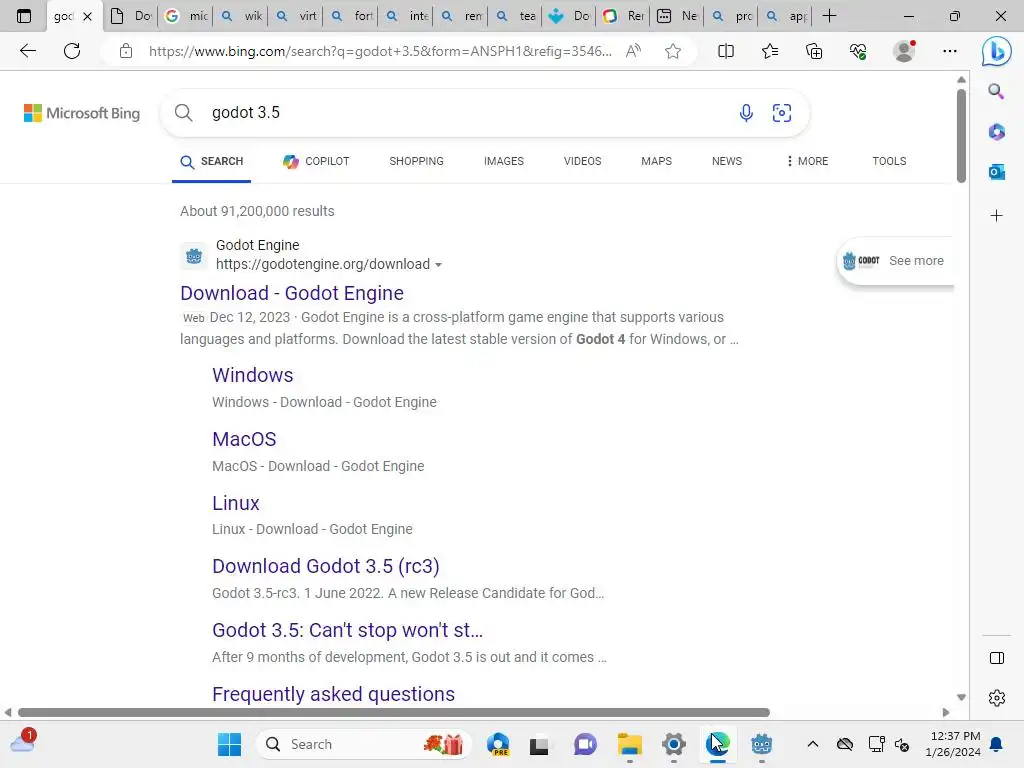The width and height of the screenshot is (1024, 768).
Task: Open the profile avatar icon
Action: [x=904, y=51]
